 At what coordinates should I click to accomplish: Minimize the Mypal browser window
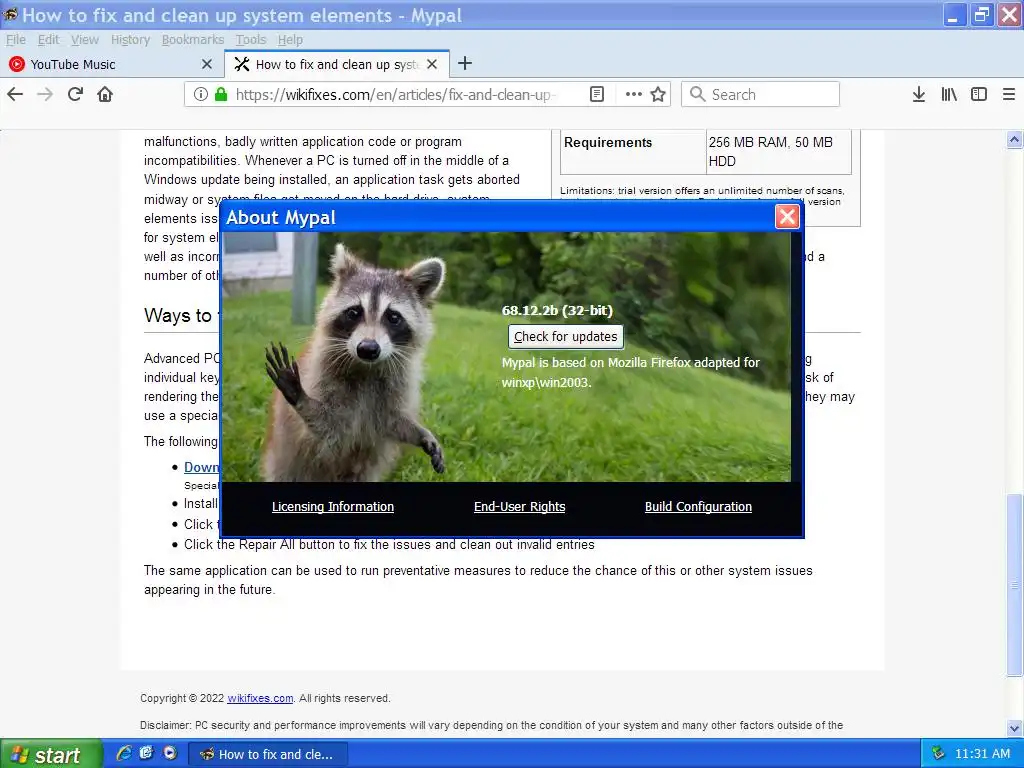[954, 15]
